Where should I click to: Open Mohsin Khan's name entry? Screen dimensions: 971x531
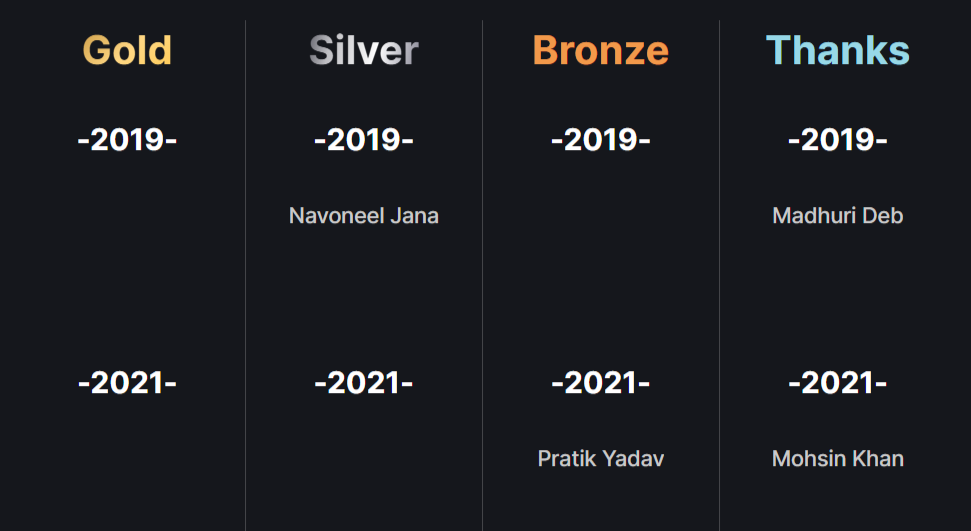click(x=837, y=458)
